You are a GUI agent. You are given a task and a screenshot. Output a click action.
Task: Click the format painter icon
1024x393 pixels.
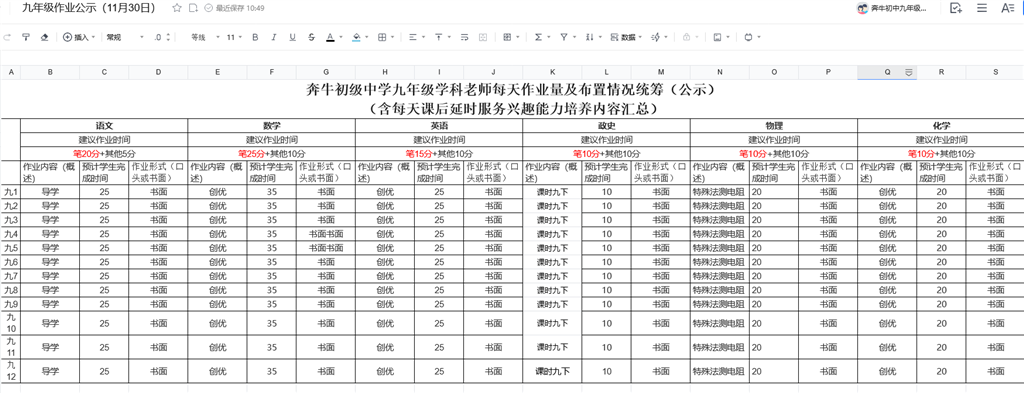pos(26,37)
